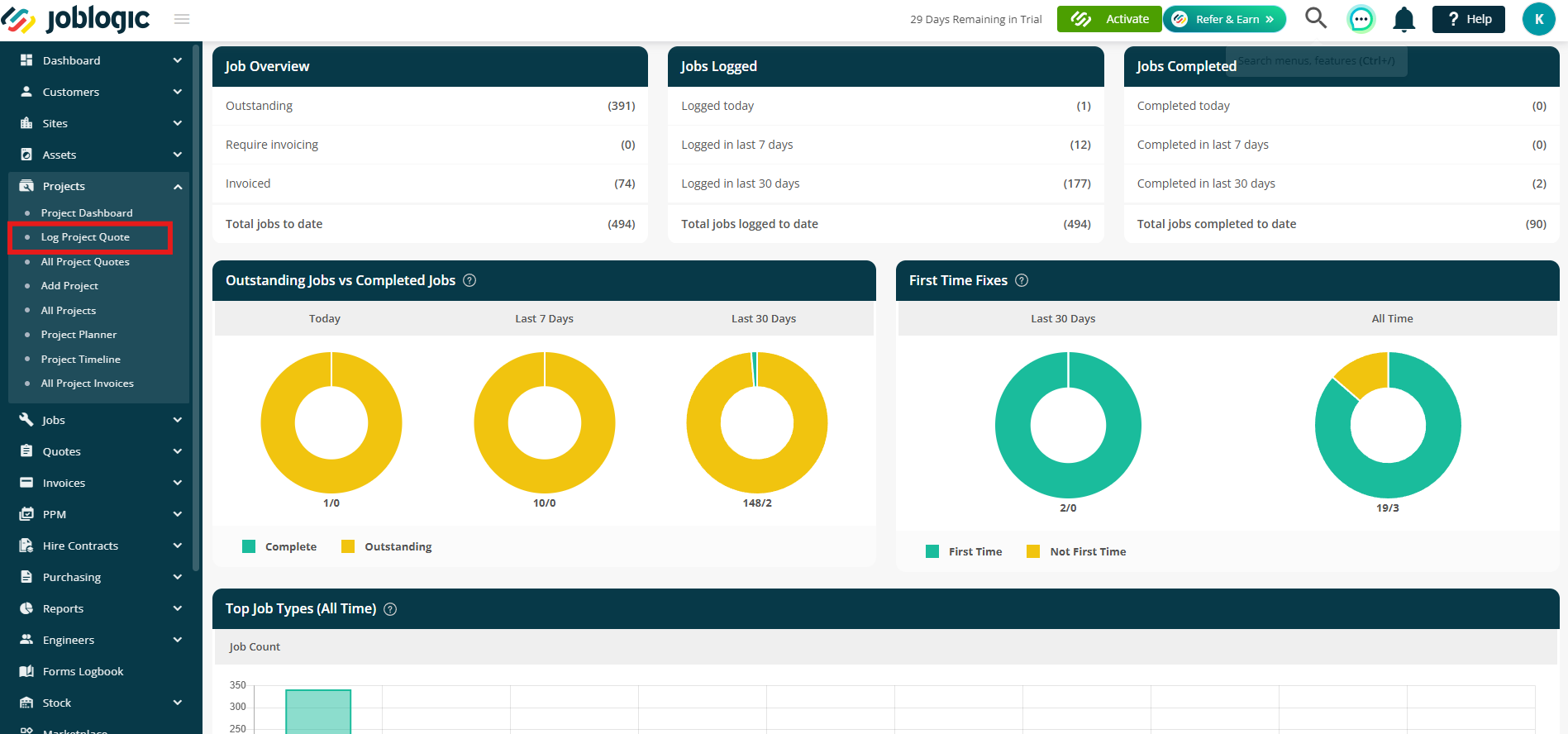Click the Refer & Earn button
1568x734 pixels.
tap(1225, 19)
